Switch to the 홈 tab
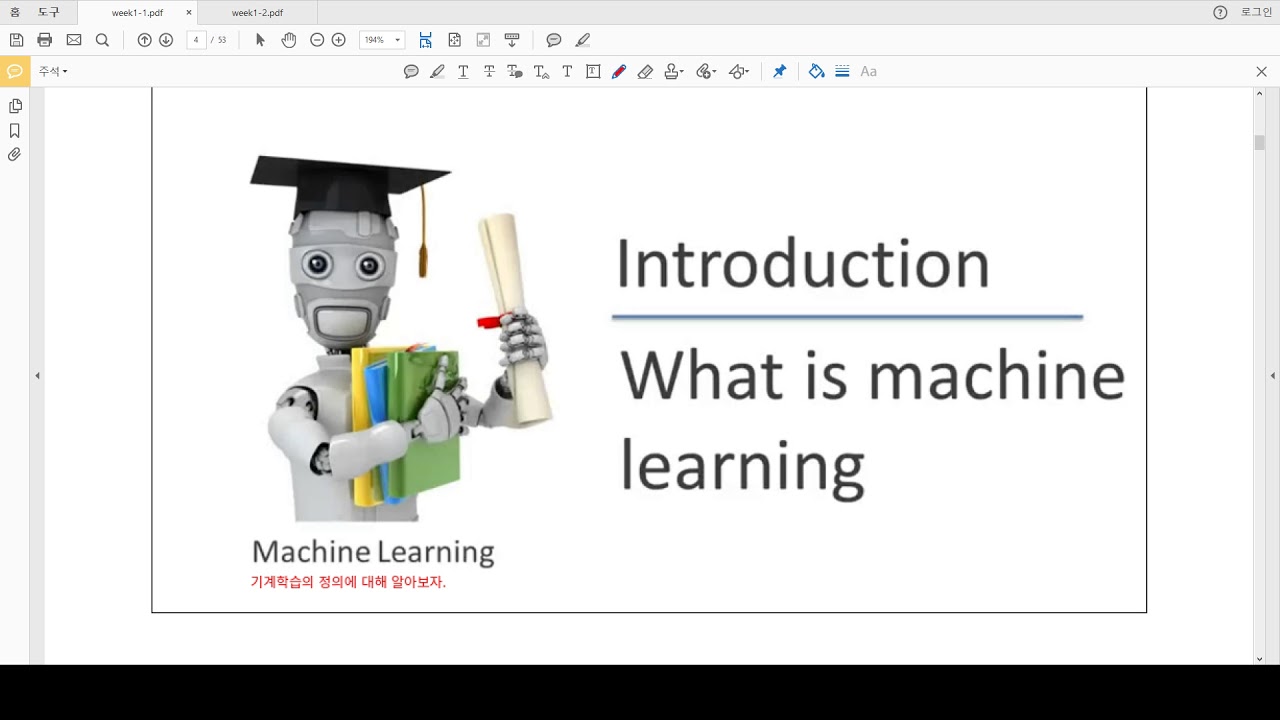1280x720 pixels. [x=14, y=12]
